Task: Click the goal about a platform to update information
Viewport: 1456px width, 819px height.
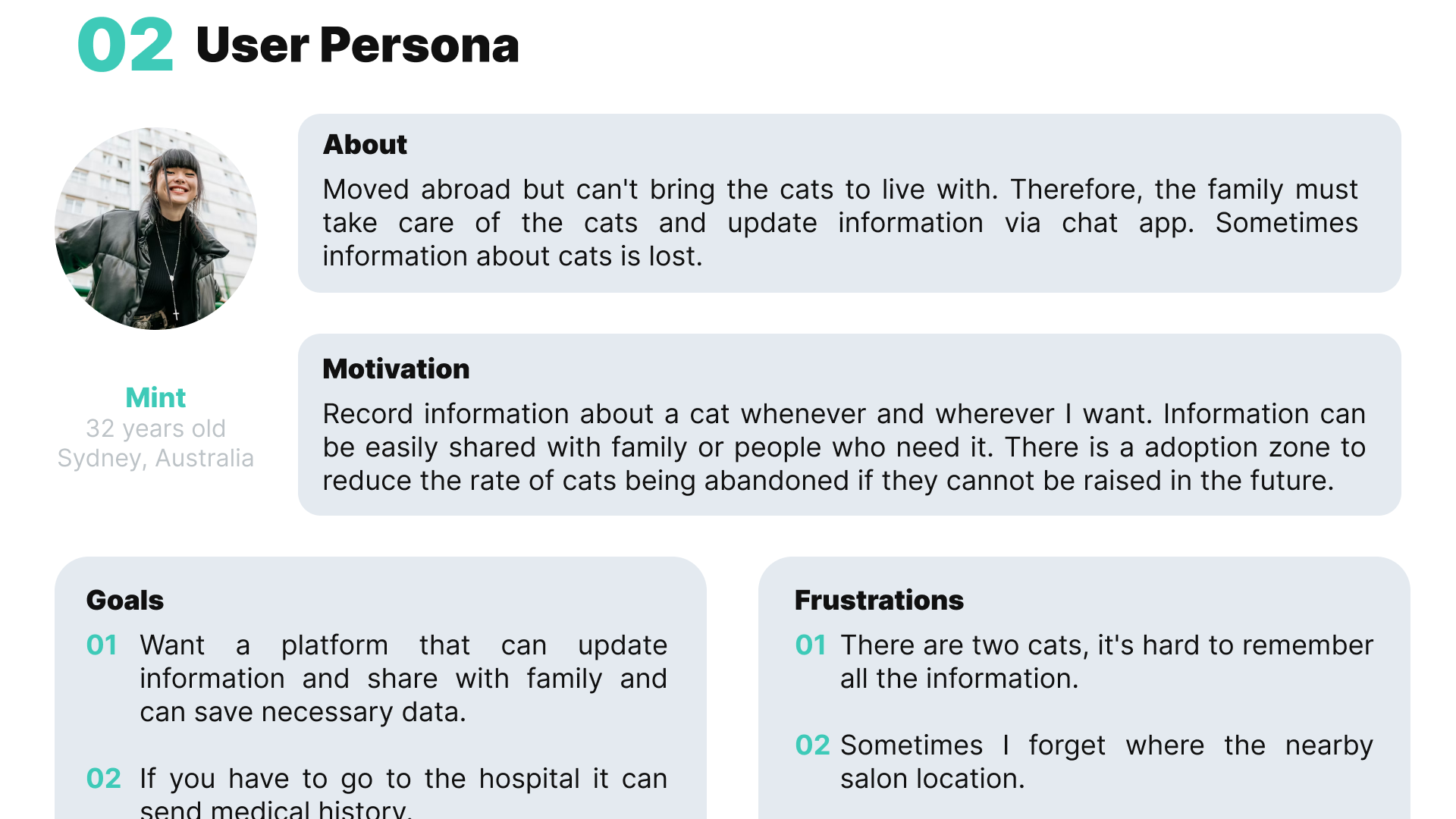Action: [x=403, y=679]
